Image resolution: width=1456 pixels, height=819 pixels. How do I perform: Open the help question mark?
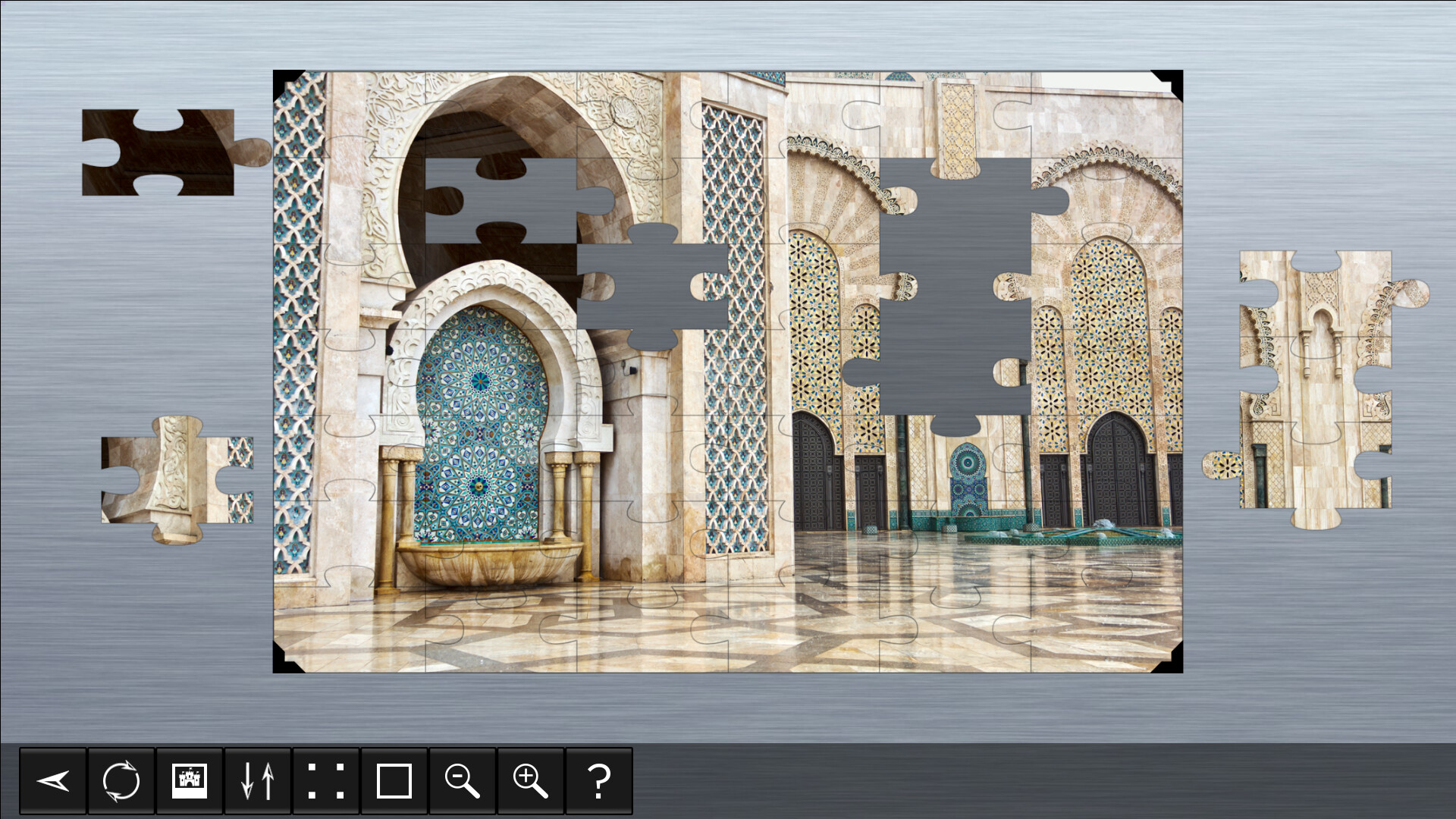point(599,780)
